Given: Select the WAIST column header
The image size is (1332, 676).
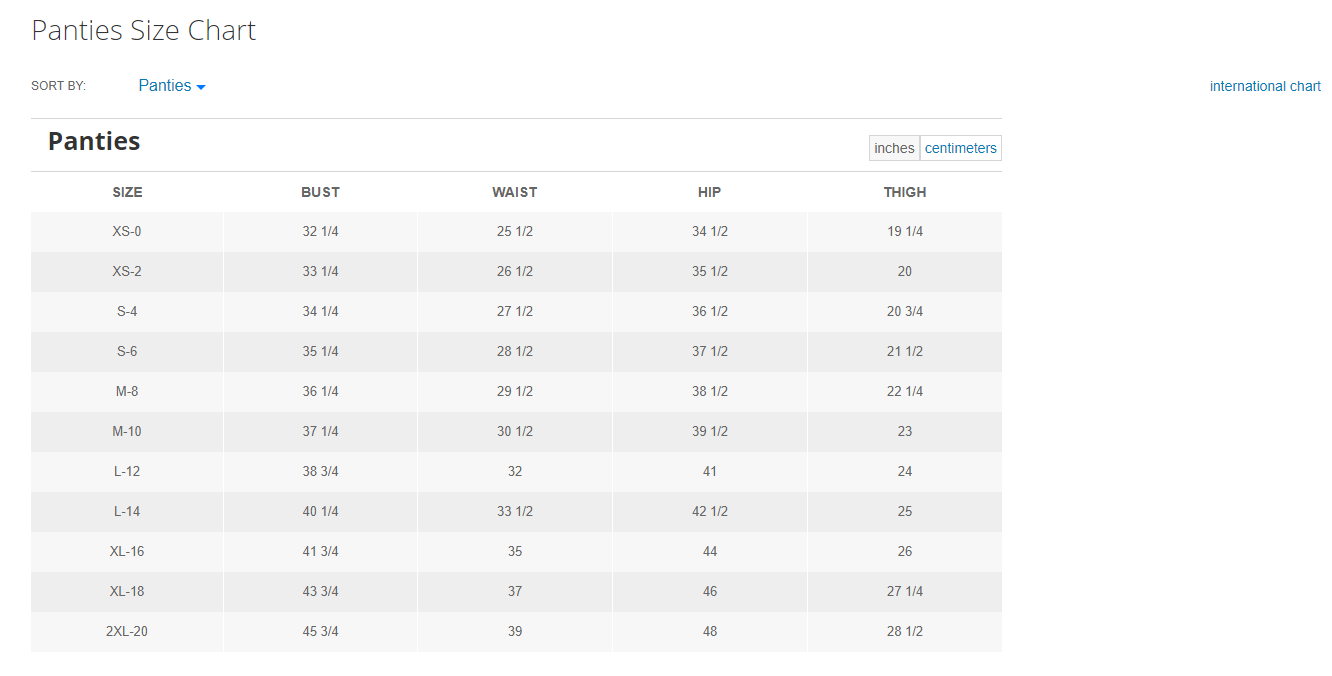Looking at the screenshot, I should [x=514, y=192].
